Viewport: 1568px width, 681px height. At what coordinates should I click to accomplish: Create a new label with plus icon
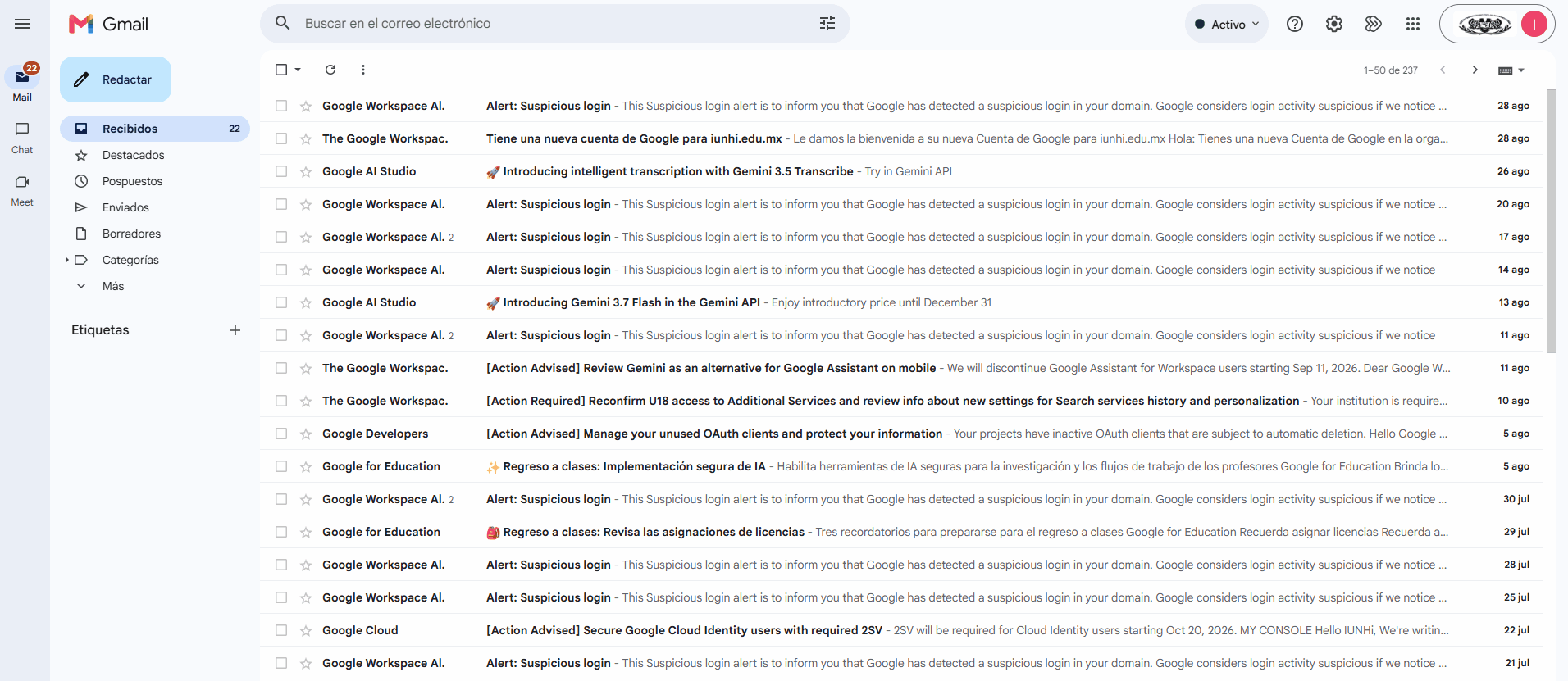point(235,330)
